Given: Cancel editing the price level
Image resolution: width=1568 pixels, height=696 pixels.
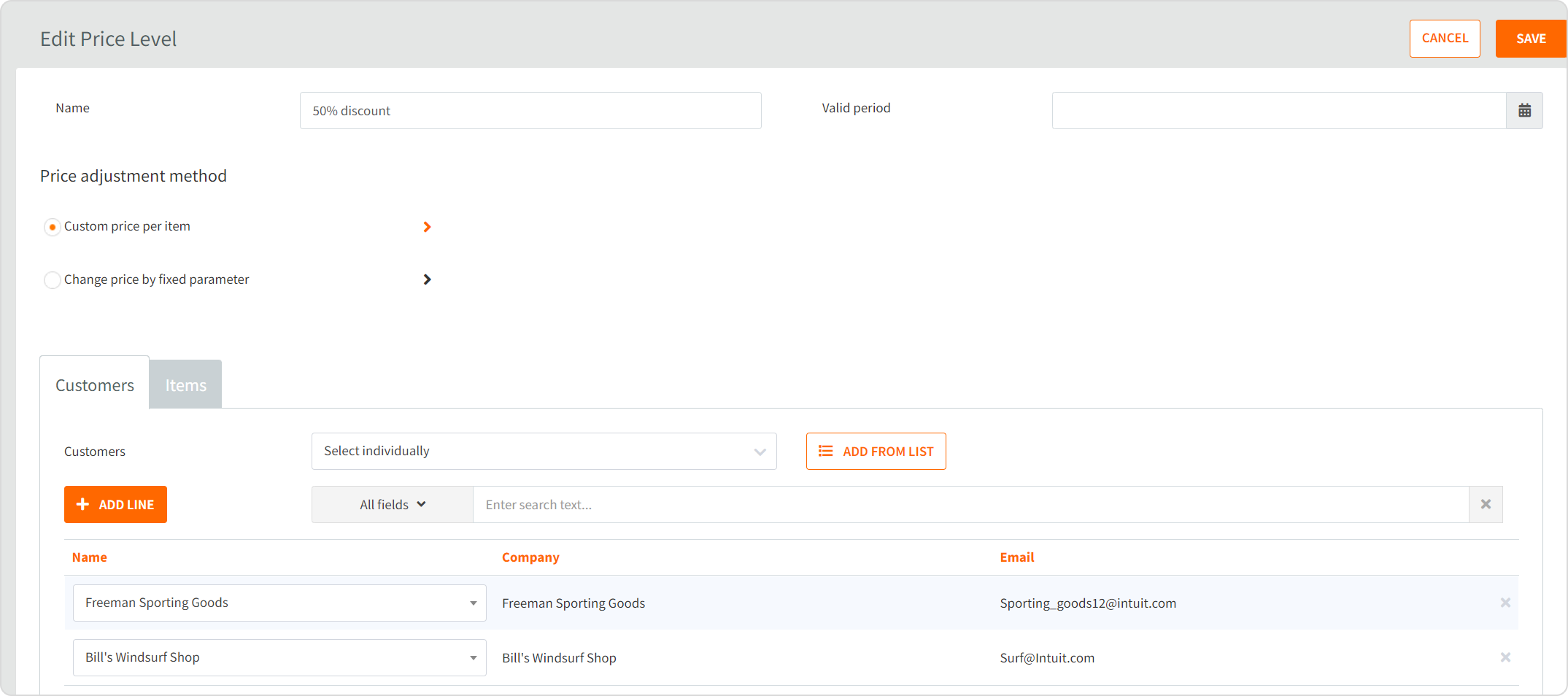Looking at the screenshot, I should pyautogui.click(x=1445, y=38).
